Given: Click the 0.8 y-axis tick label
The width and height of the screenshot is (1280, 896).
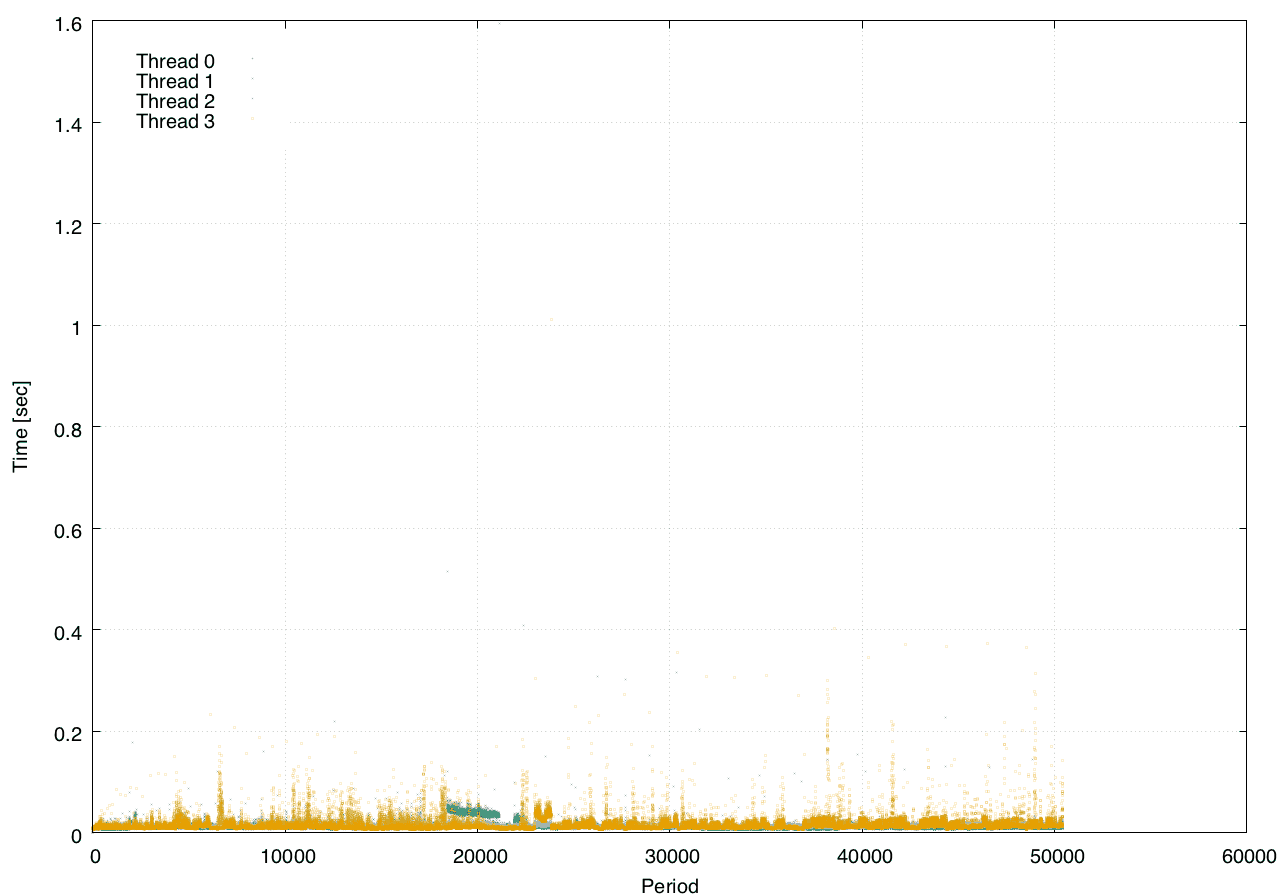Looking at the screenshot, I should [70, 428].
